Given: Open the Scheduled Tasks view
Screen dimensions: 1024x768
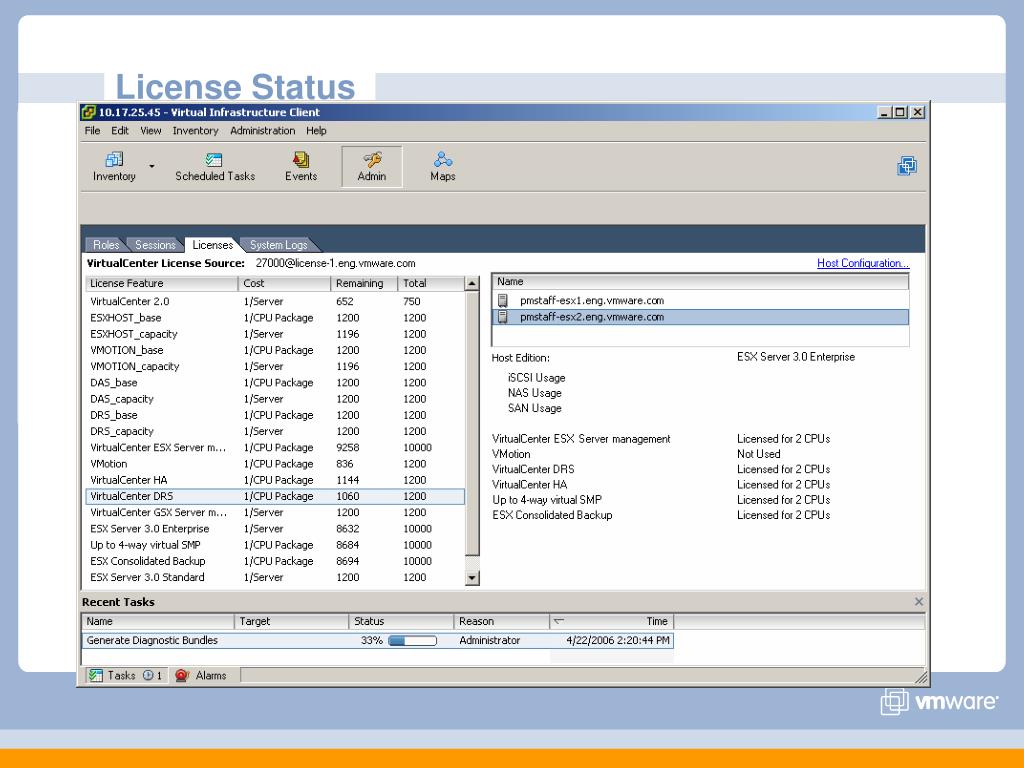Looking at the screenshot, I should 215,167.
